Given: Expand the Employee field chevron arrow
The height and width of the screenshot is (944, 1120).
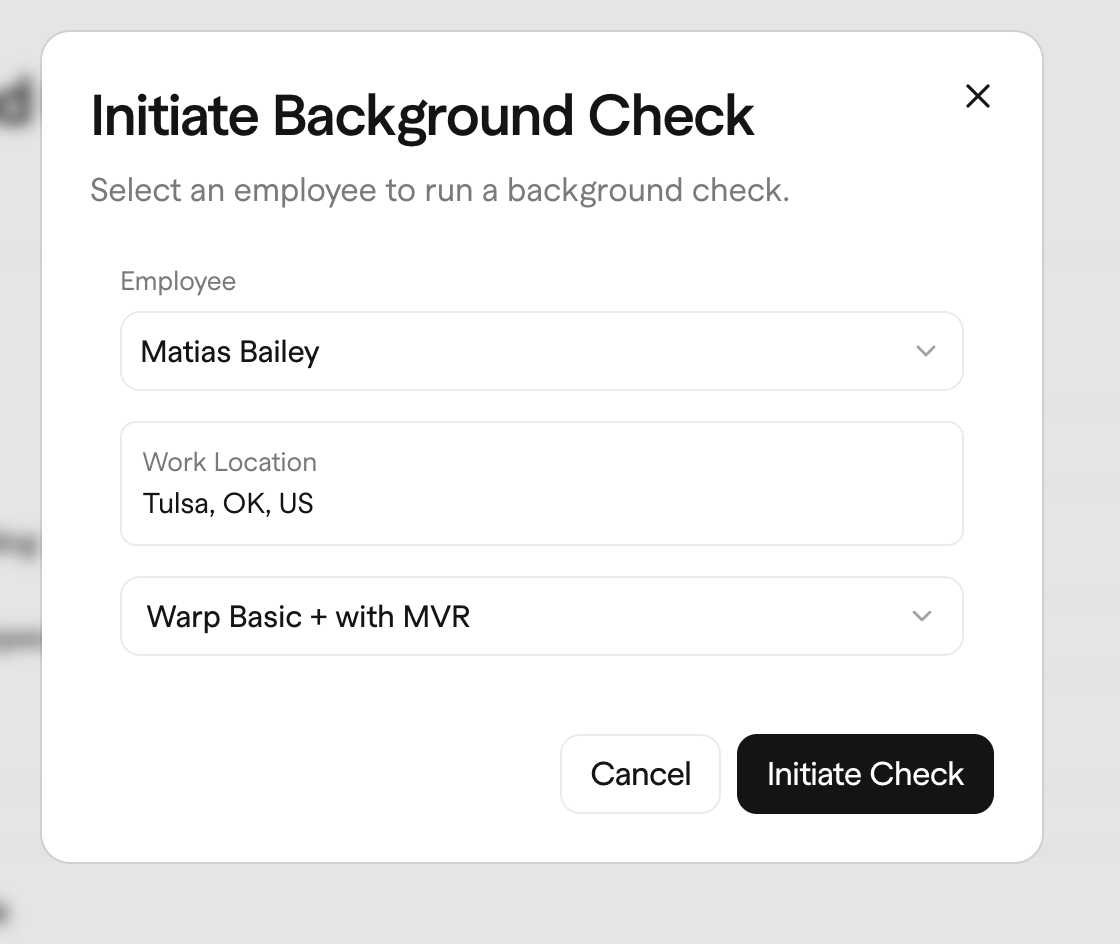Looking at the screenshot, I should tap(926, 351).
